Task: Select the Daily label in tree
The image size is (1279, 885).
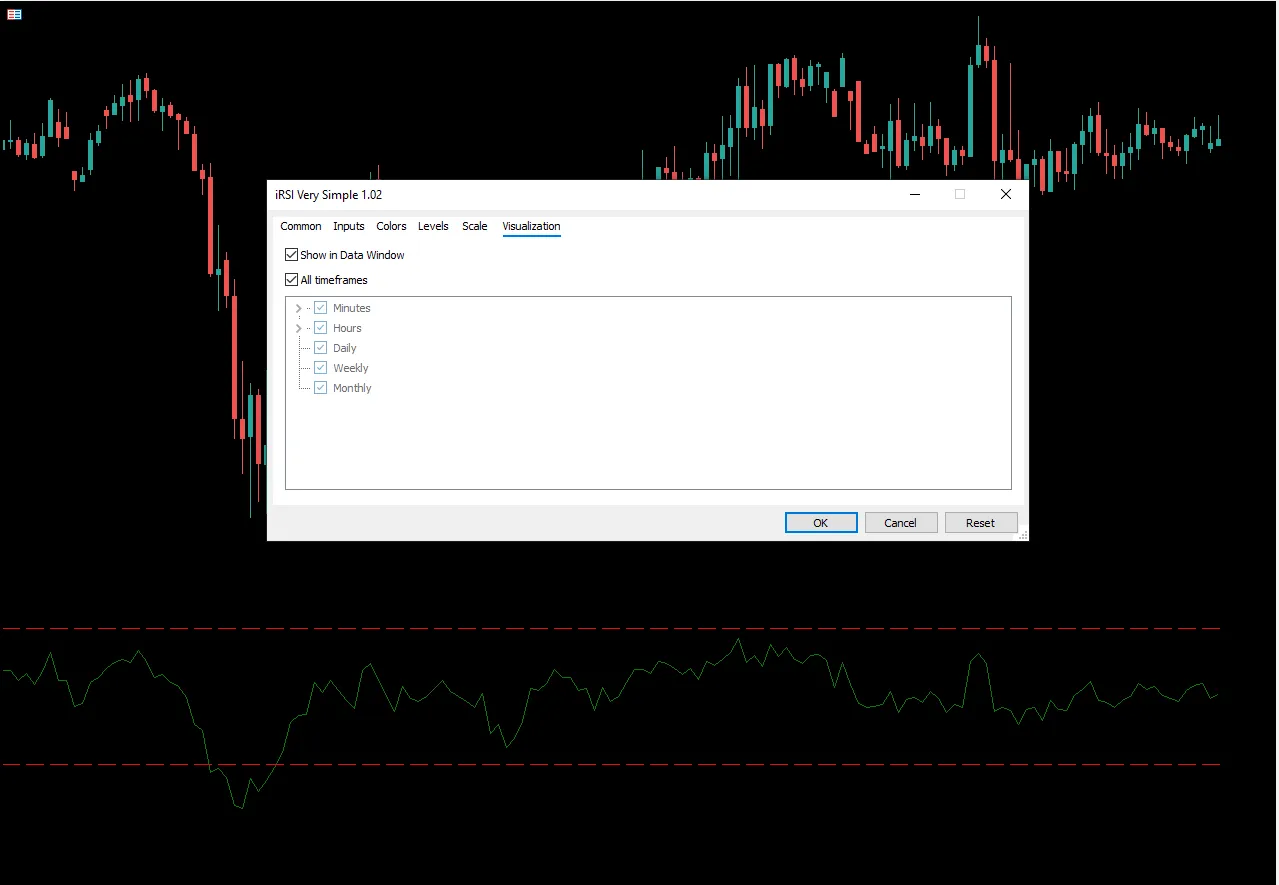Action: 345,348
